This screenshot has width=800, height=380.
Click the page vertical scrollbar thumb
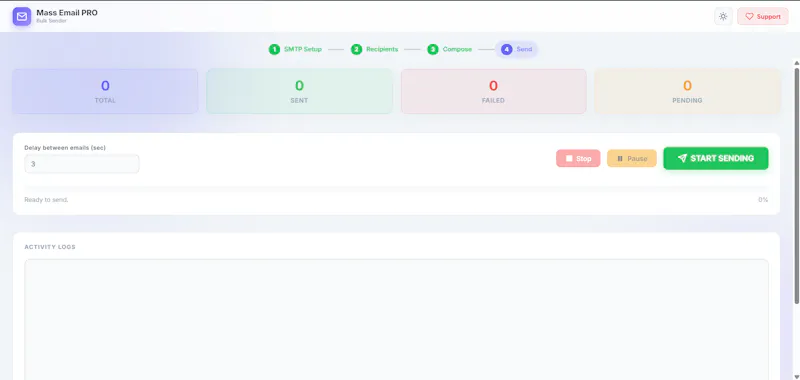click(796, 186)
